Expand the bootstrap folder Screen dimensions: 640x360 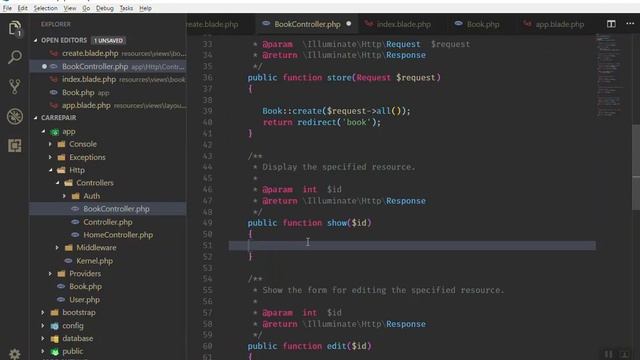click(43, 312)
